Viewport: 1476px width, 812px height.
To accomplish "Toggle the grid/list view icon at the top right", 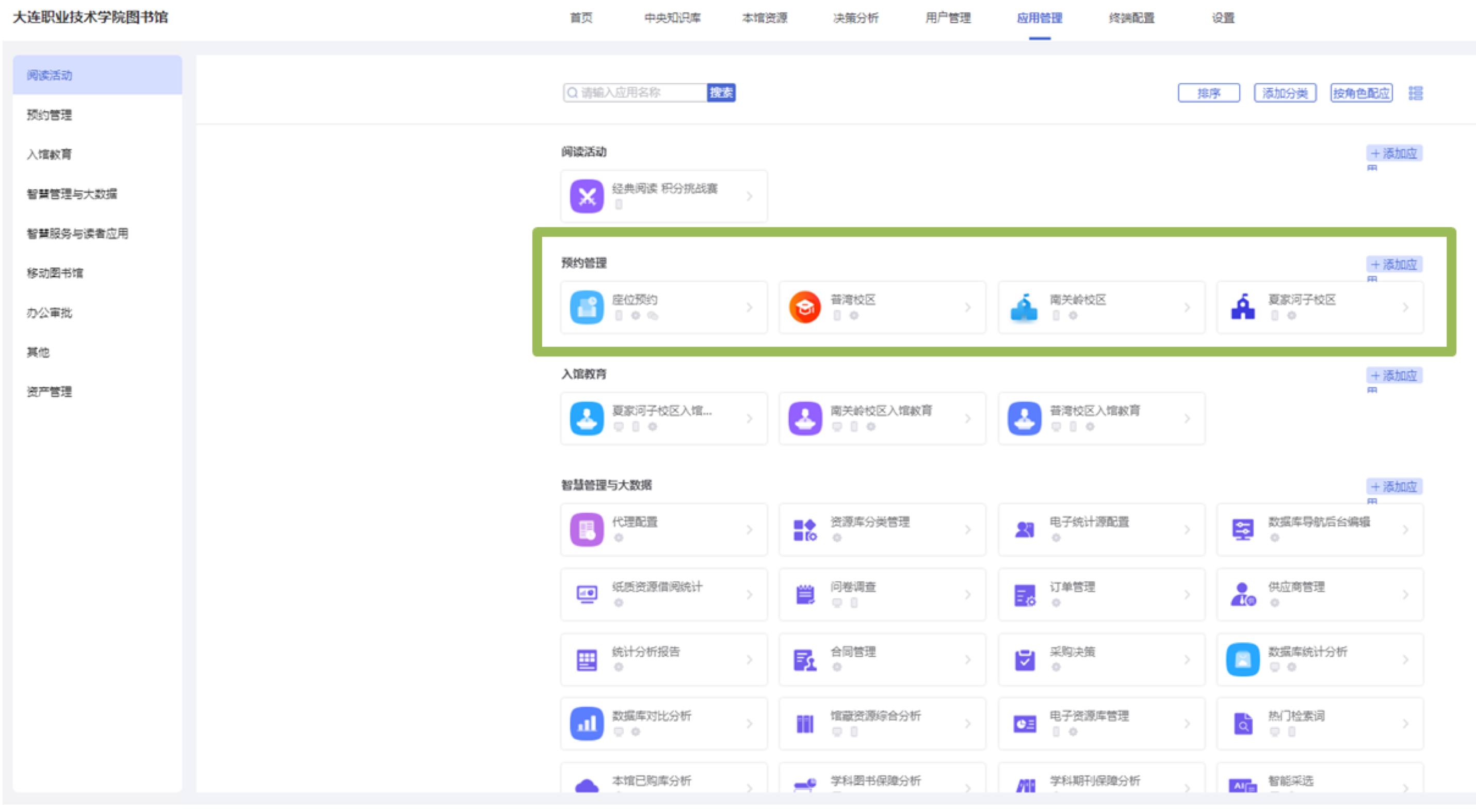I will pos(1415,93).
